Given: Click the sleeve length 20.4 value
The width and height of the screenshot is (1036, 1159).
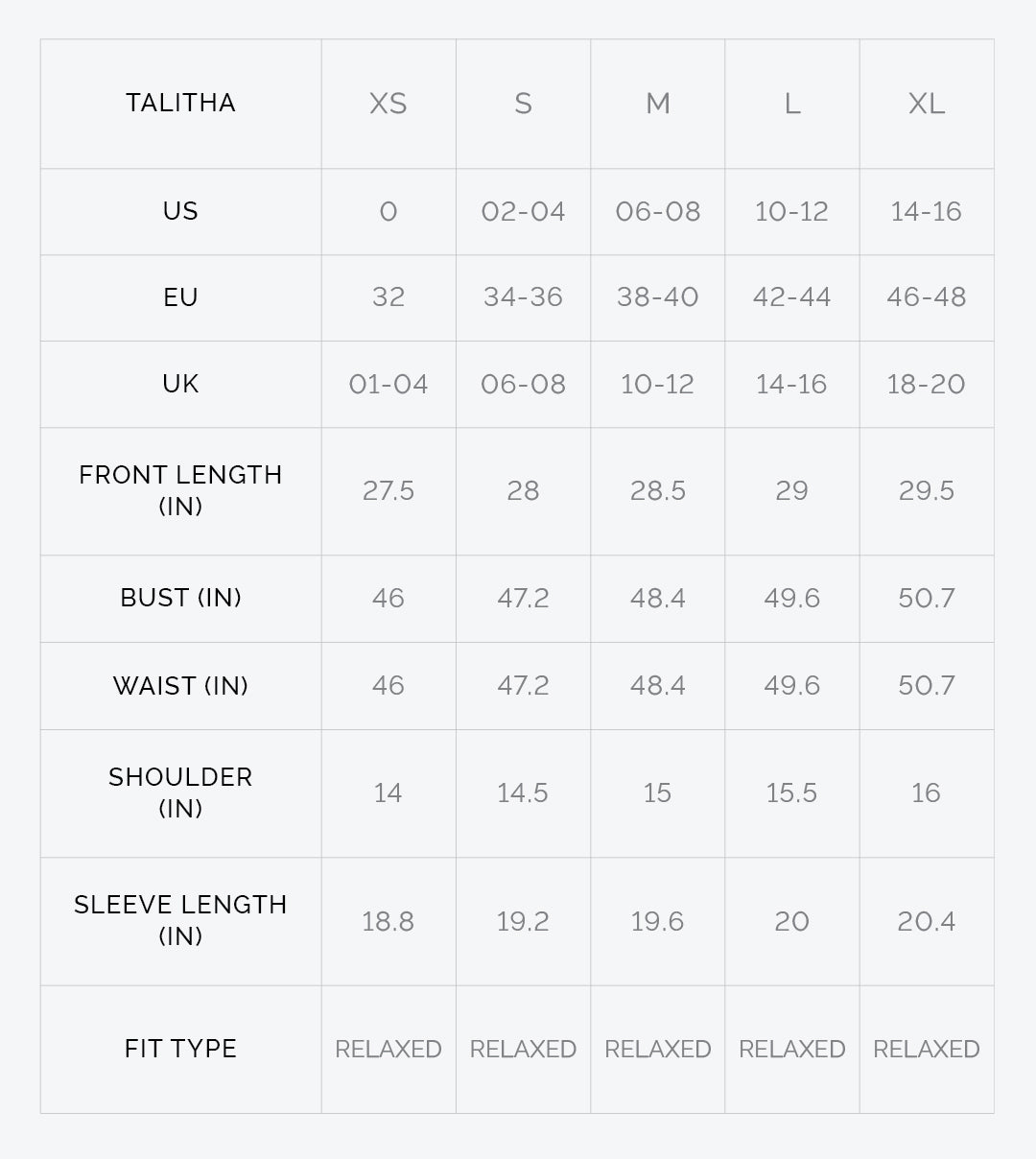Looking at the screenshot, I should tap(927, 922).
